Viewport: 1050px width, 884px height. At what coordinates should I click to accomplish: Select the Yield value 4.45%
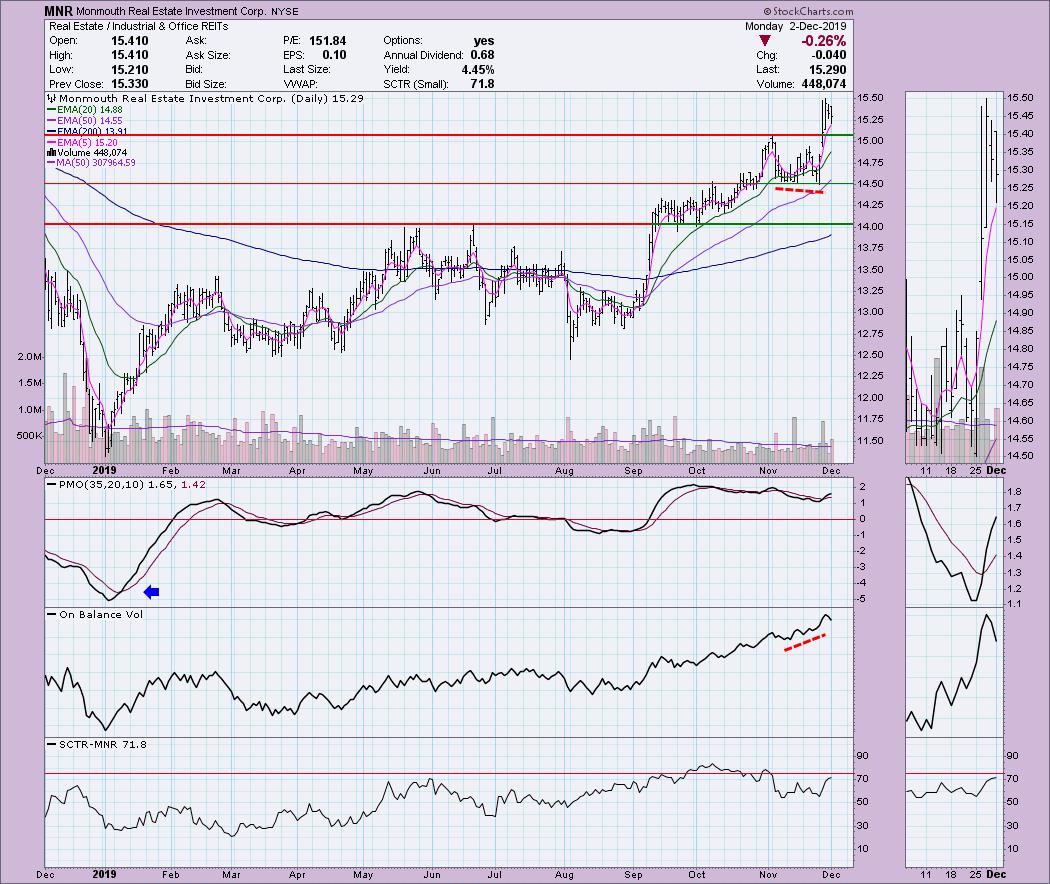(x=477, y=70)
